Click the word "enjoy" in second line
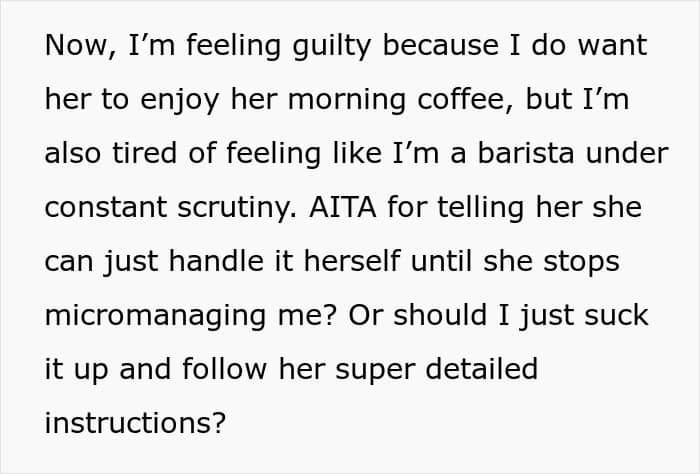 point(179,100)
